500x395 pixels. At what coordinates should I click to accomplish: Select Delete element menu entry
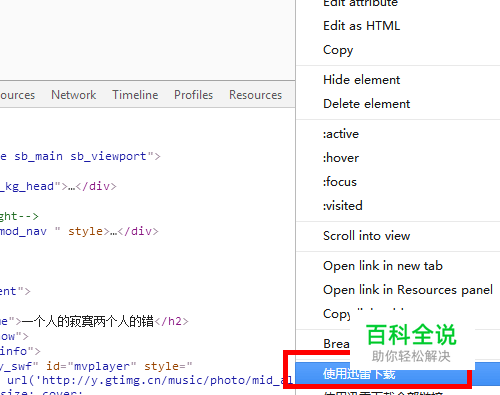tap(367, 104)
